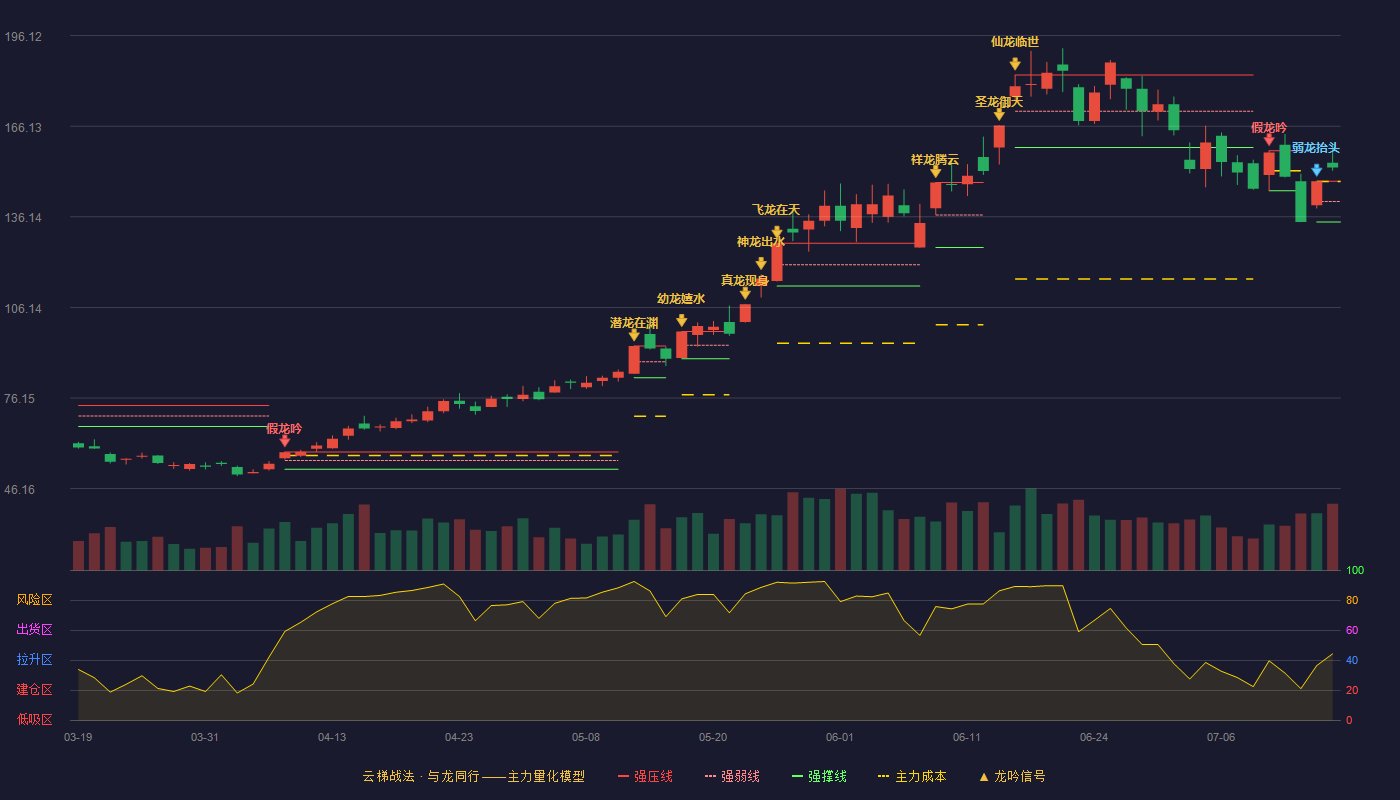Click the 飞龙在天 signal arrow marker

pyautogui.click(x=777, y=232)
